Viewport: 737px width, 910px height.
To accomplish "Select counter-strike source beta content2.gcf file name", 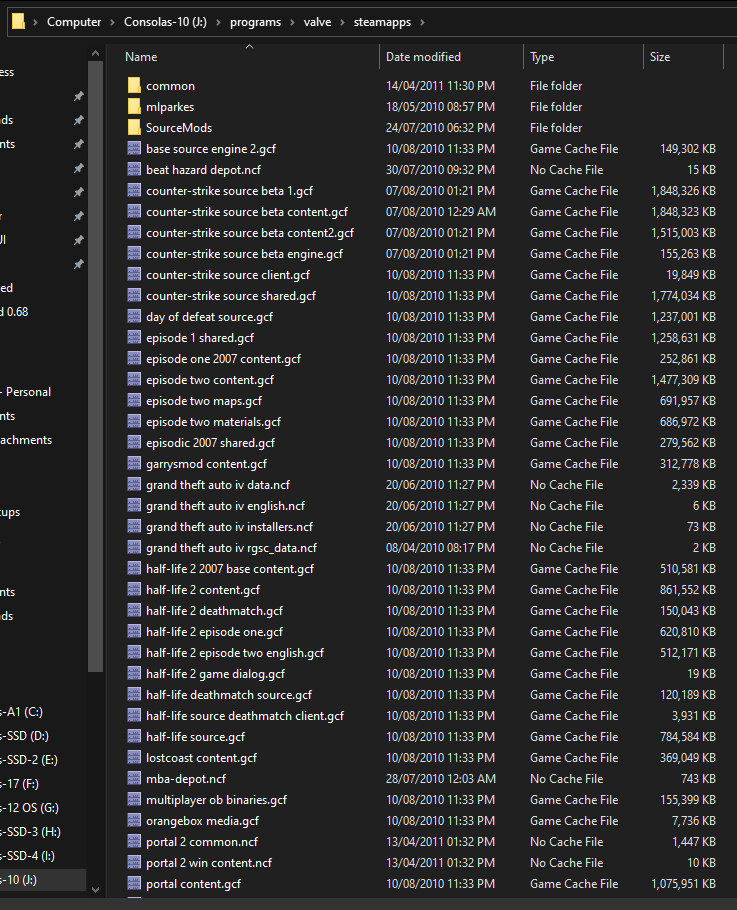I will tap(250, 233).
